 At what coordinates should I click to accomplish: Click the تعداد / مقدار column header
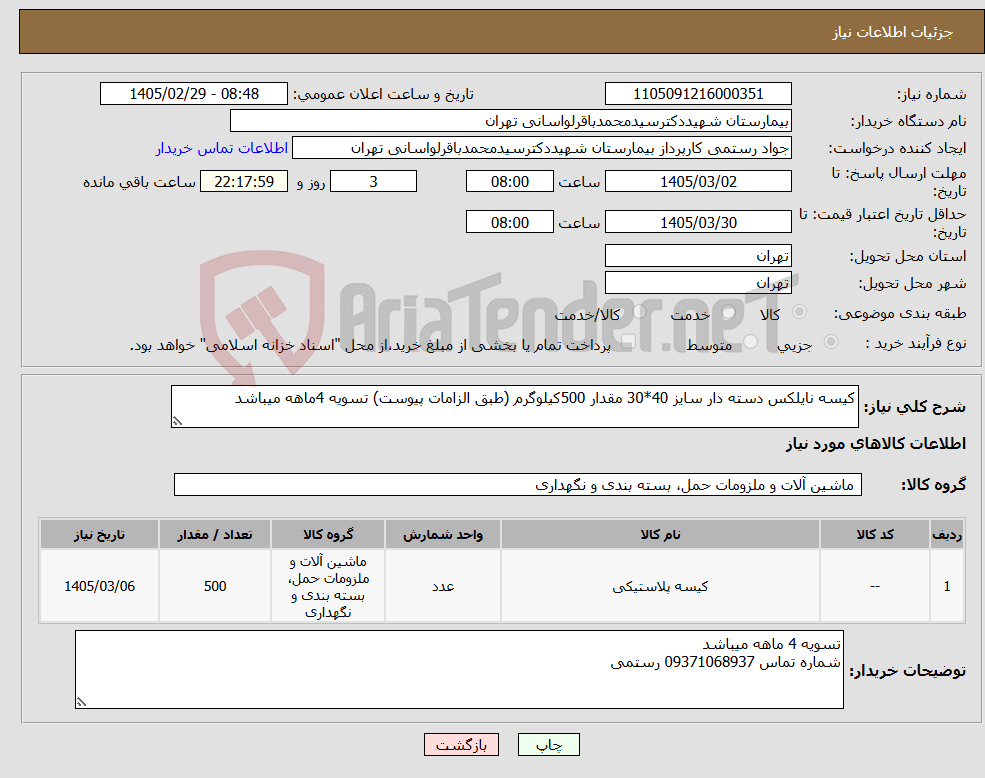[x=215, y=534]
